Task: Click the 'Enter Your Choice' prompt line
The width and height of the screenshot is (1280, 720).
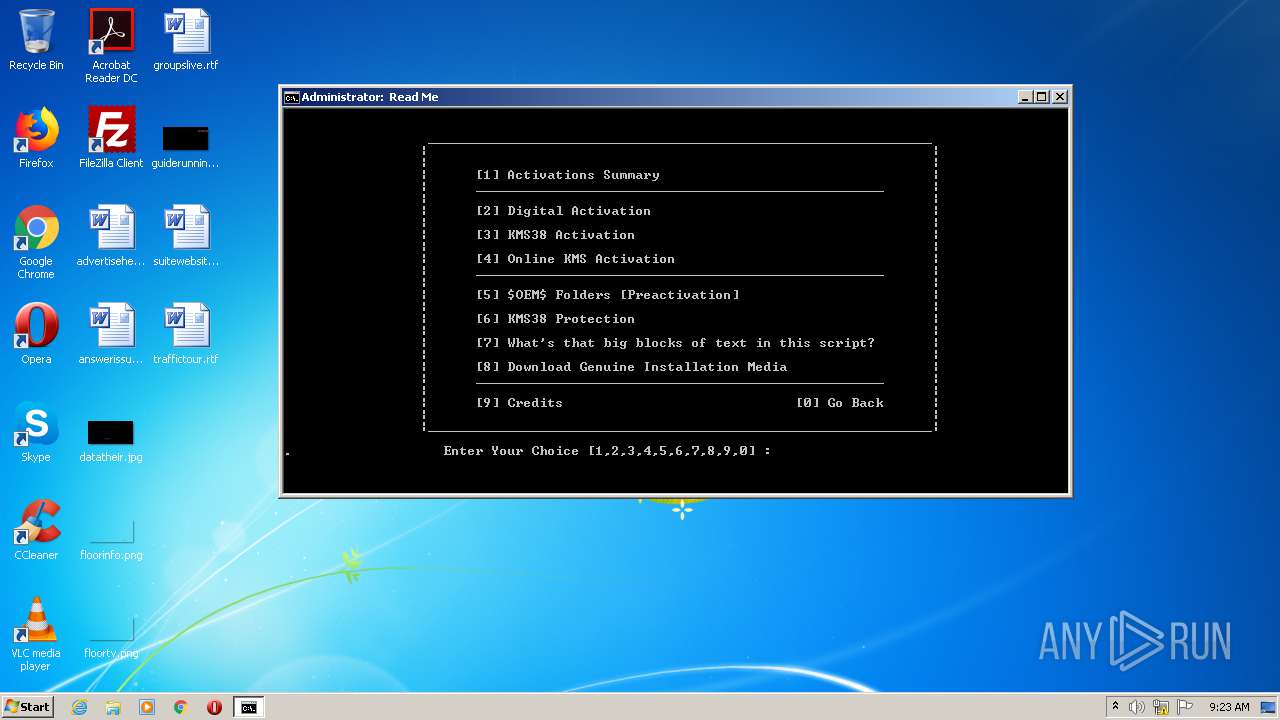Action: pyautogui.click(x=607, y=451)
